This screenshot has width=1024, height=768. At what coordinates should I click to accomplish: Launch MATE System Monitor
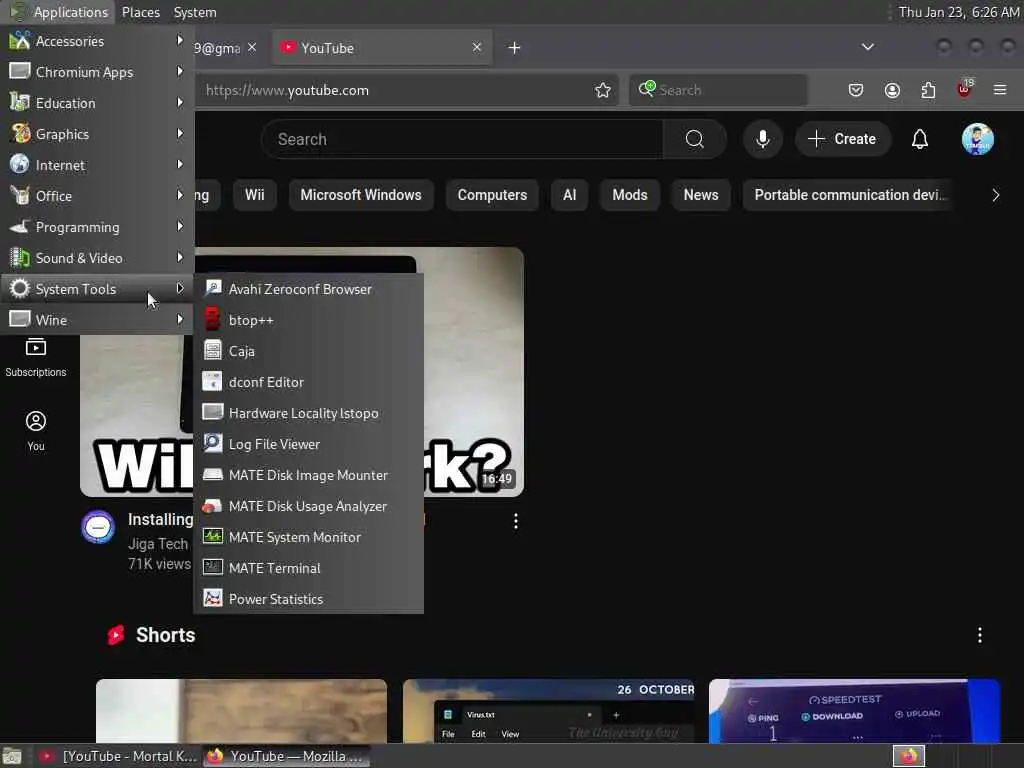309,537
